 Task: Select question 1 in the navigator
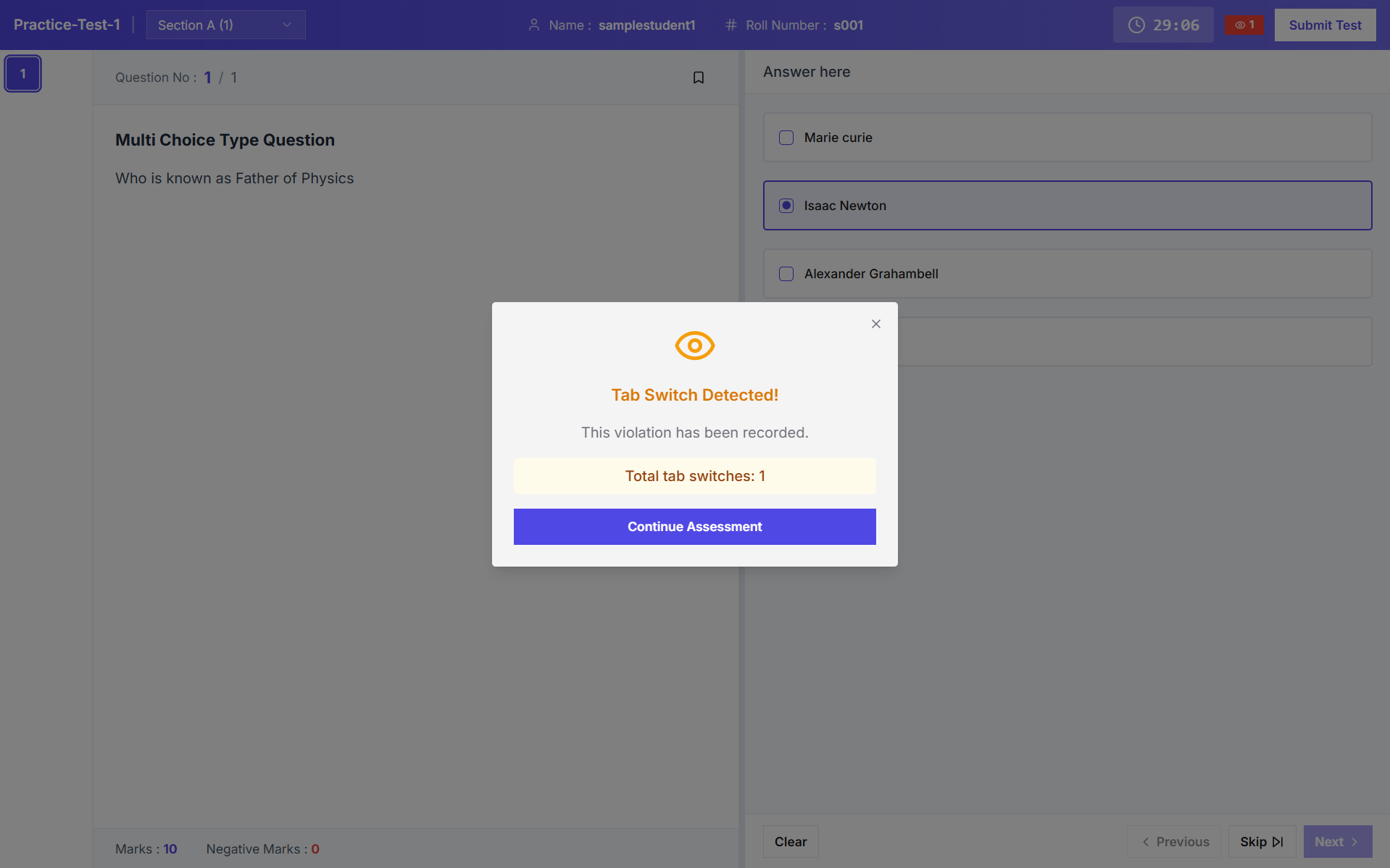click(x=23, y=74)
